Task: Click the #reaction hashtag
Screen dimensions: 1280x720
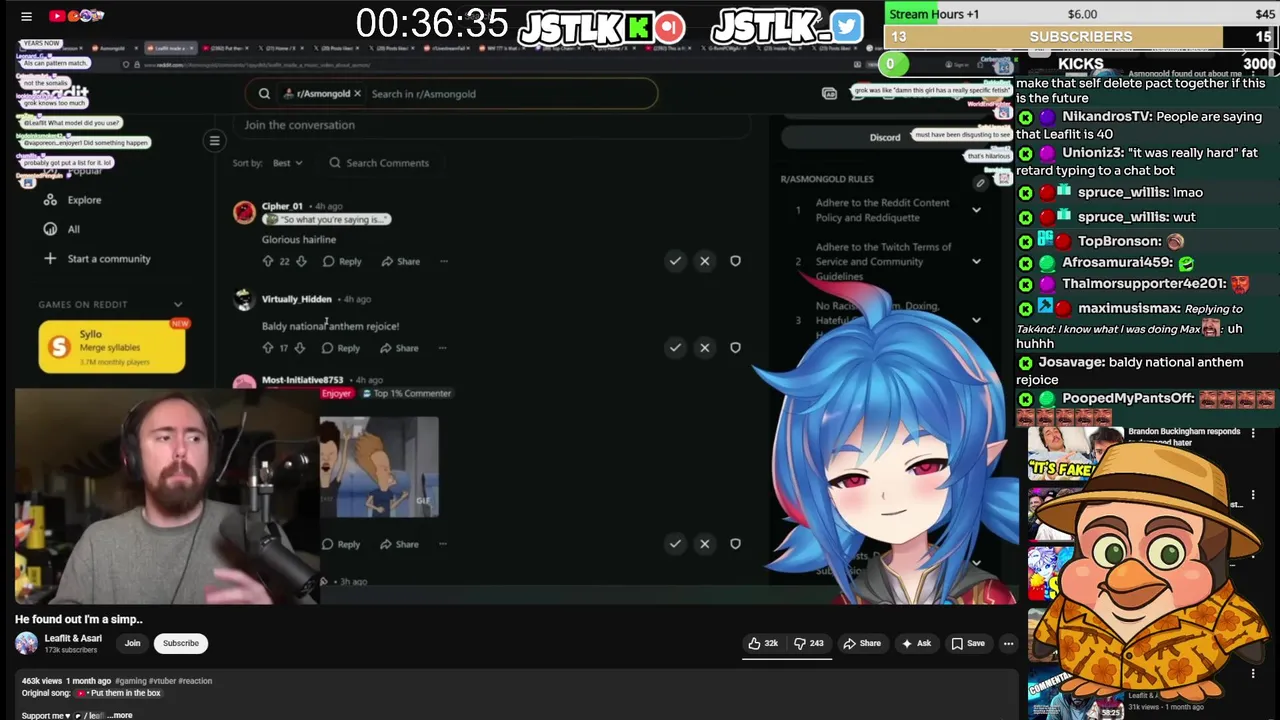Action: click(195, 681)
